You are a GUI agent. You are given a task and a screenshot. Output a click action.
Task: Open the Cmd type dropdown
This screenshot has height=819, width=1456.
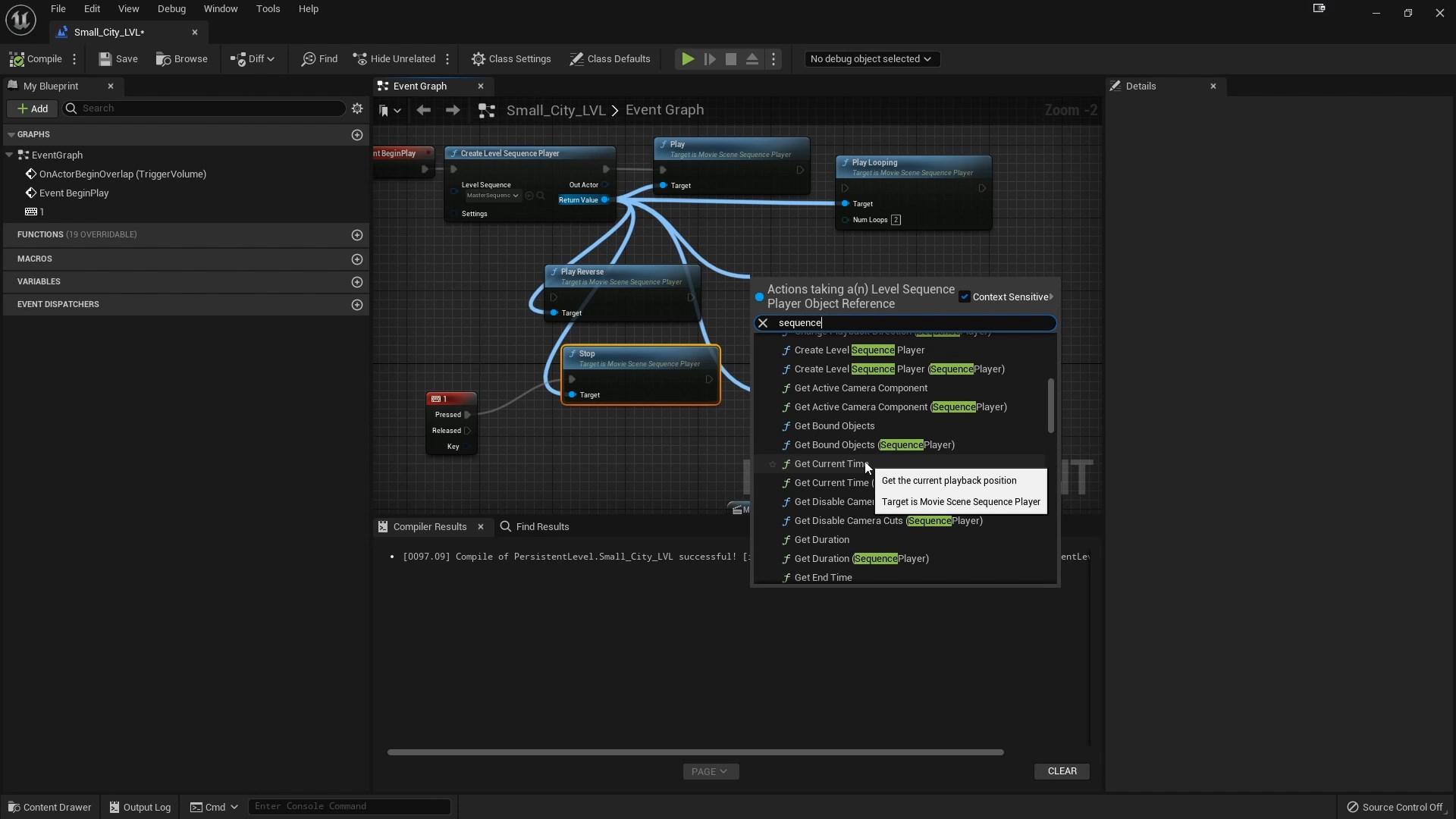click(214, 807)
